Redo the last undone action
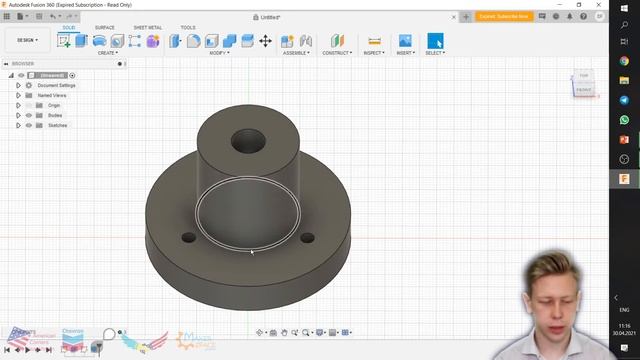This screenshot has height=360, width=640. [x=71, y=17]
